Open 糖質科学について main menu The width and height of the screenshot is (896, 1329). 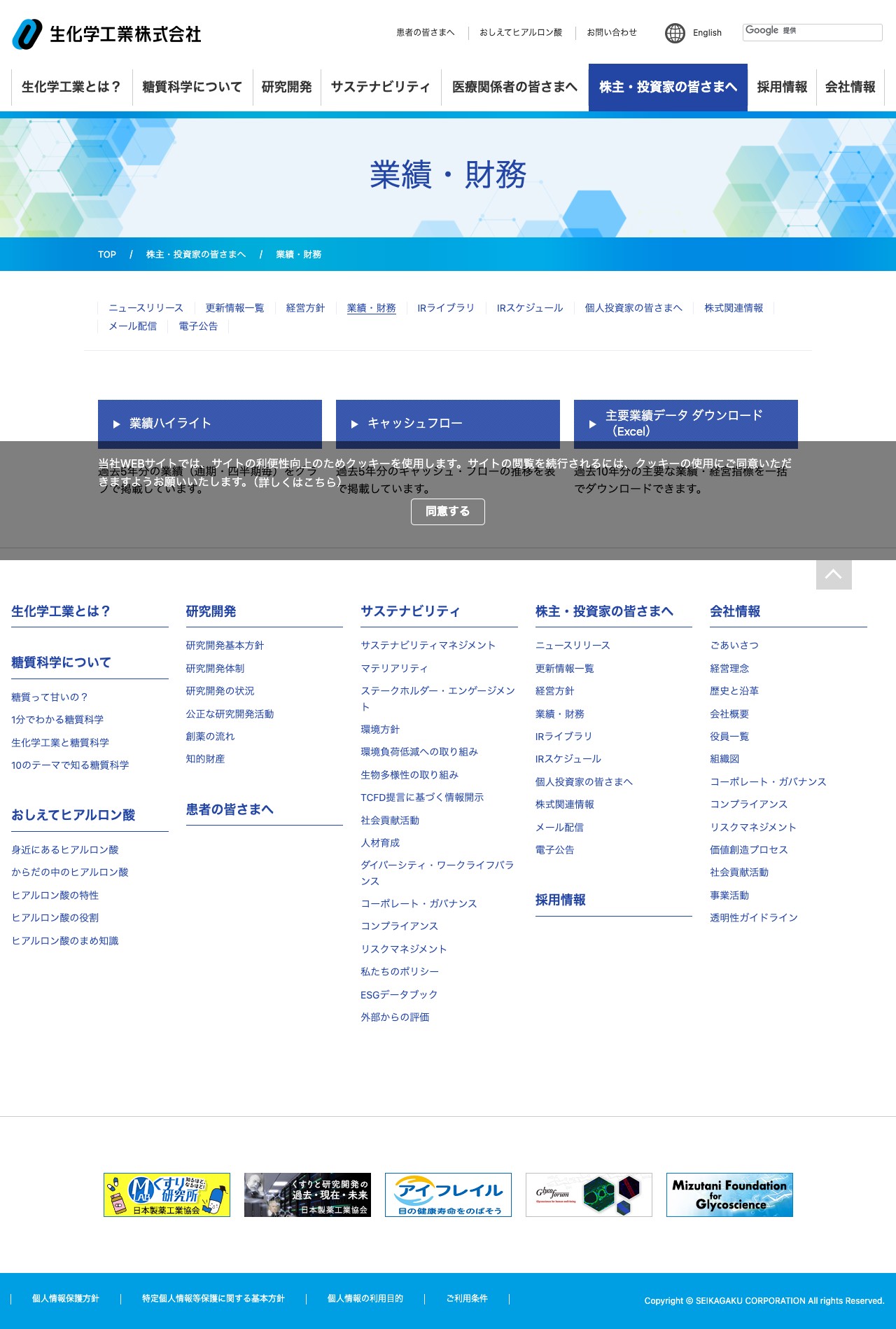(192, 87)
